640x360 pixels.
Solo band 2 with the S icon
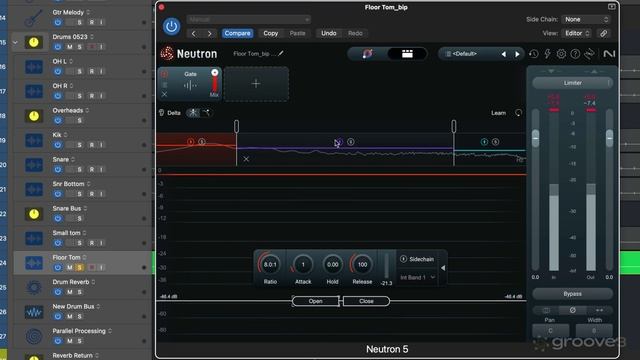click(x=351, y=142)
